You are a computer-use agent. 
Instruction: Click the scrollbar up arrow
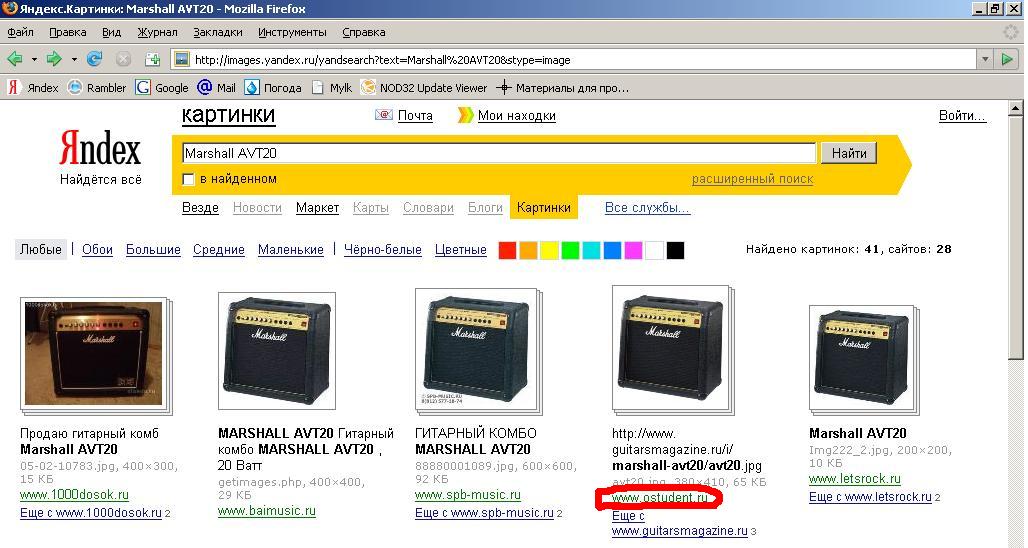click(x=1016, y=109)
